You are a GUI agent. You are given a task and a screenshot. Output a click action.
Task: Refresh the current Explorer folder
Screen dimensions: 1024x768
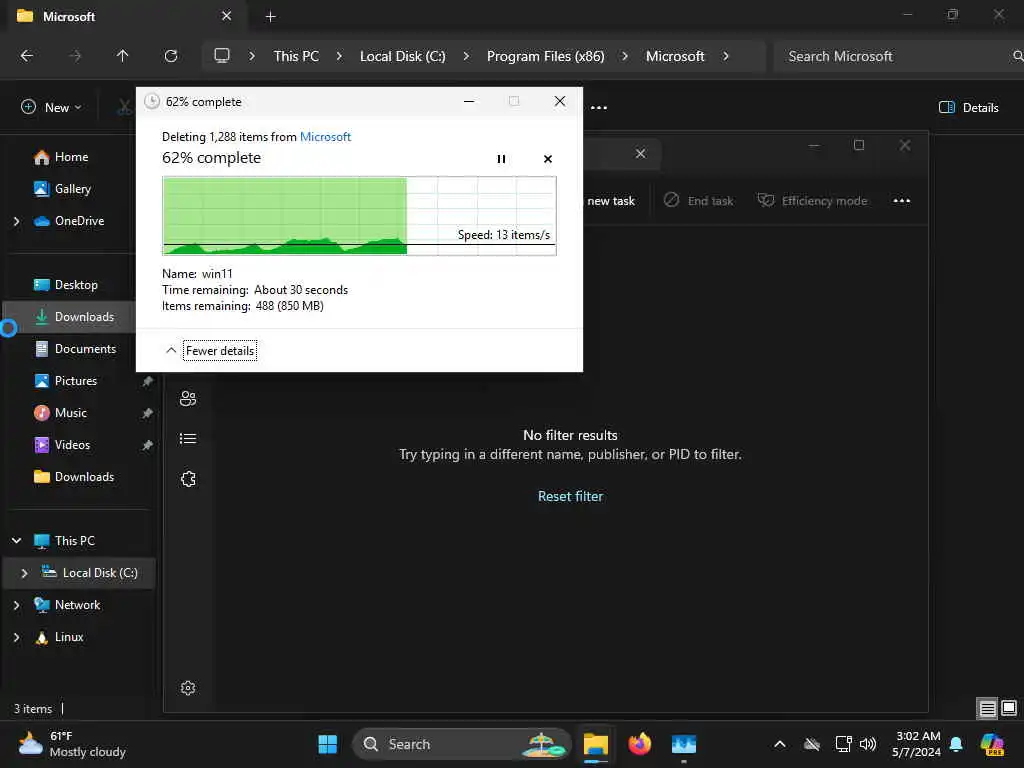[171, 56]
